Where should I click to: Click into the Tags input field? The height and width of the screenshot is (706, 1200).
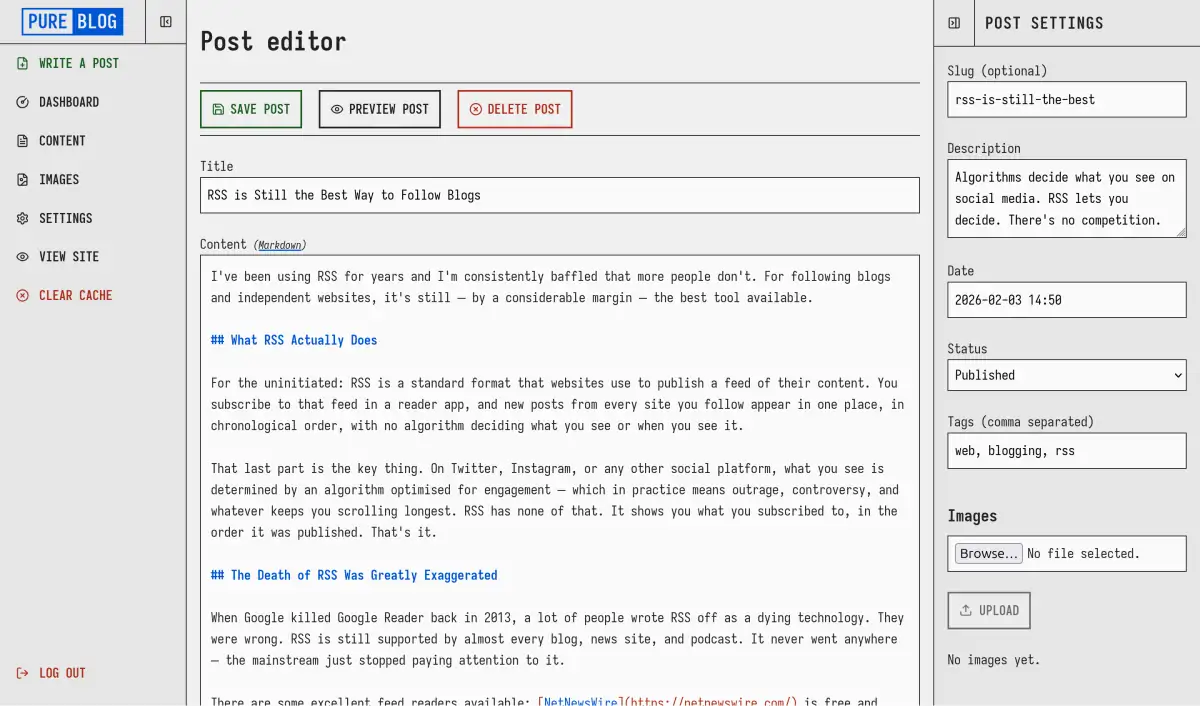coord(1067,450)
